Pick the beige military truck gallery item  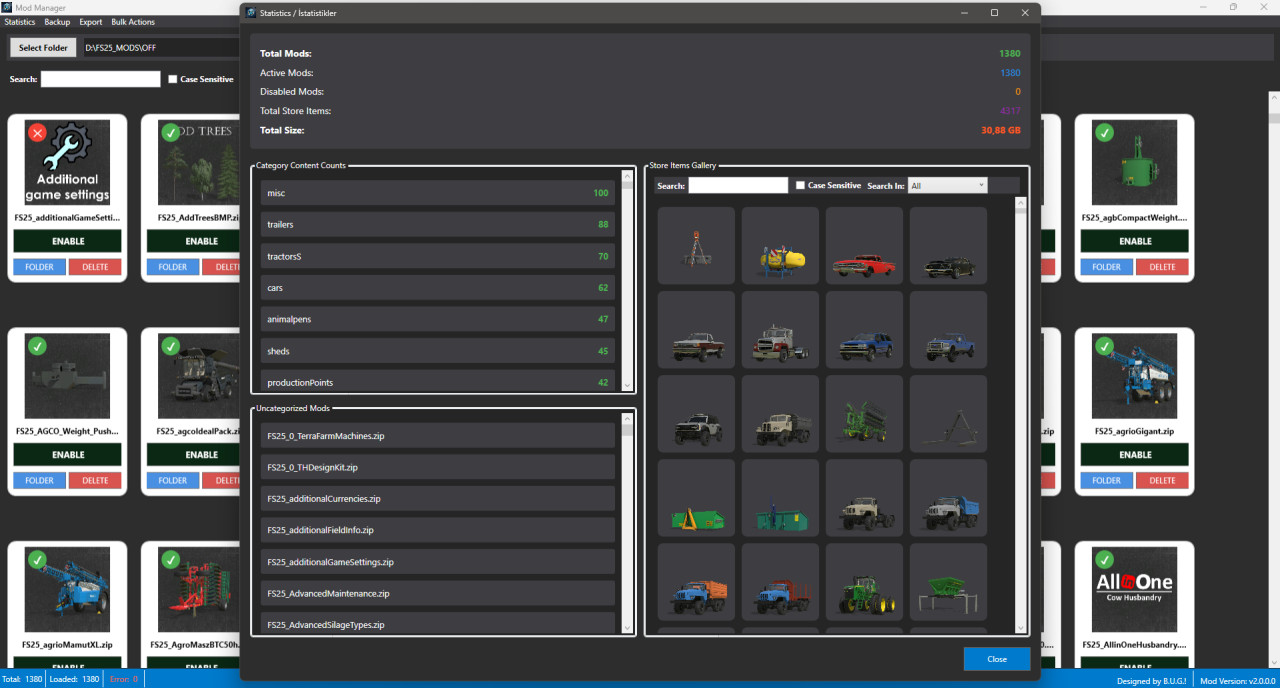[780, 415]
